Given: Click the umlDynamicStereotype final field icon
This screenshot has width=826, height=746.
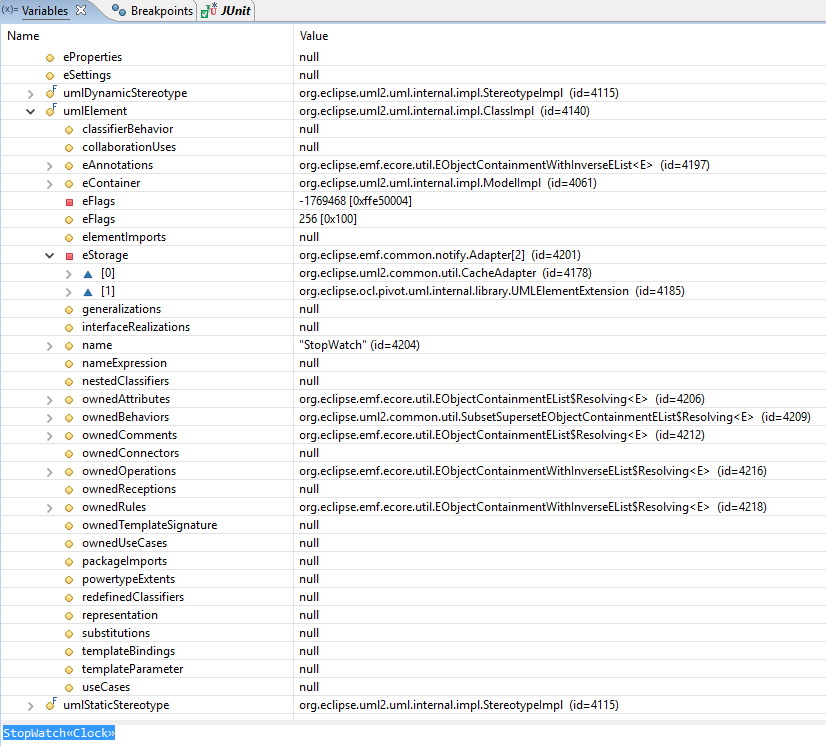Looking at the screenshot, I should [x=51, y=93].
